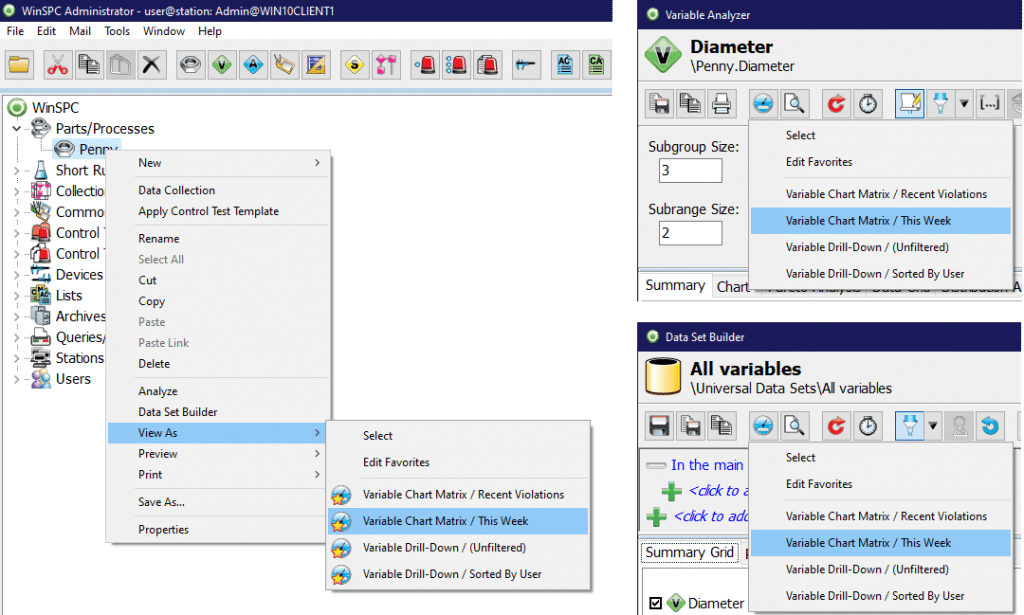The height and width of the screenshot is (615, 1024).
Task: Select Data Collection from the context menu
Action: tap(176, 190)
